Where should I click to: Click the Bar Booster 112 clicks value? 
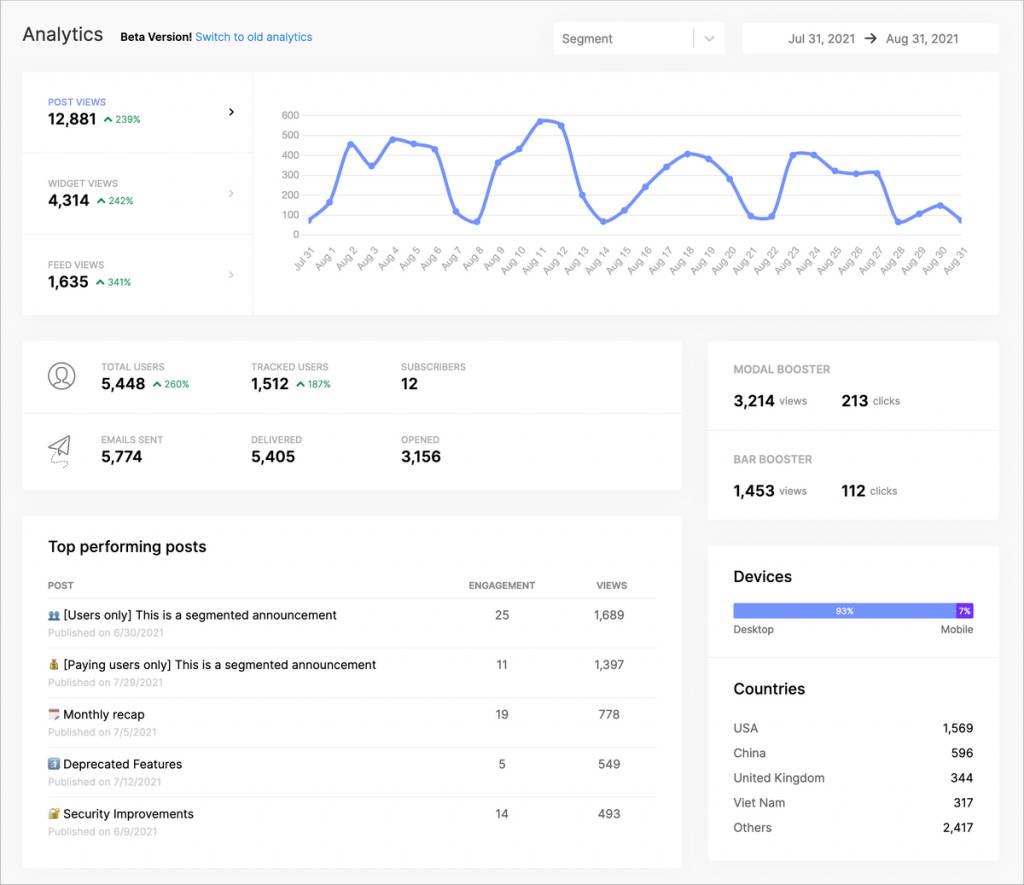[854, 491]
